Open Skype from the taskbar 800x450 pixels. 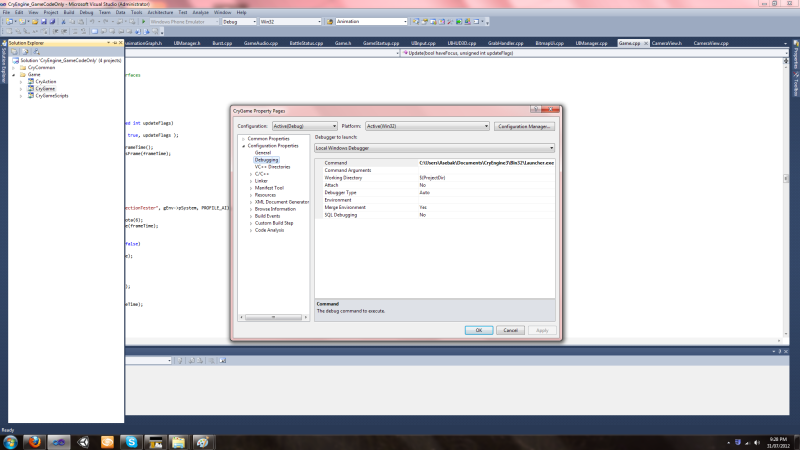[x=131, y=442]
